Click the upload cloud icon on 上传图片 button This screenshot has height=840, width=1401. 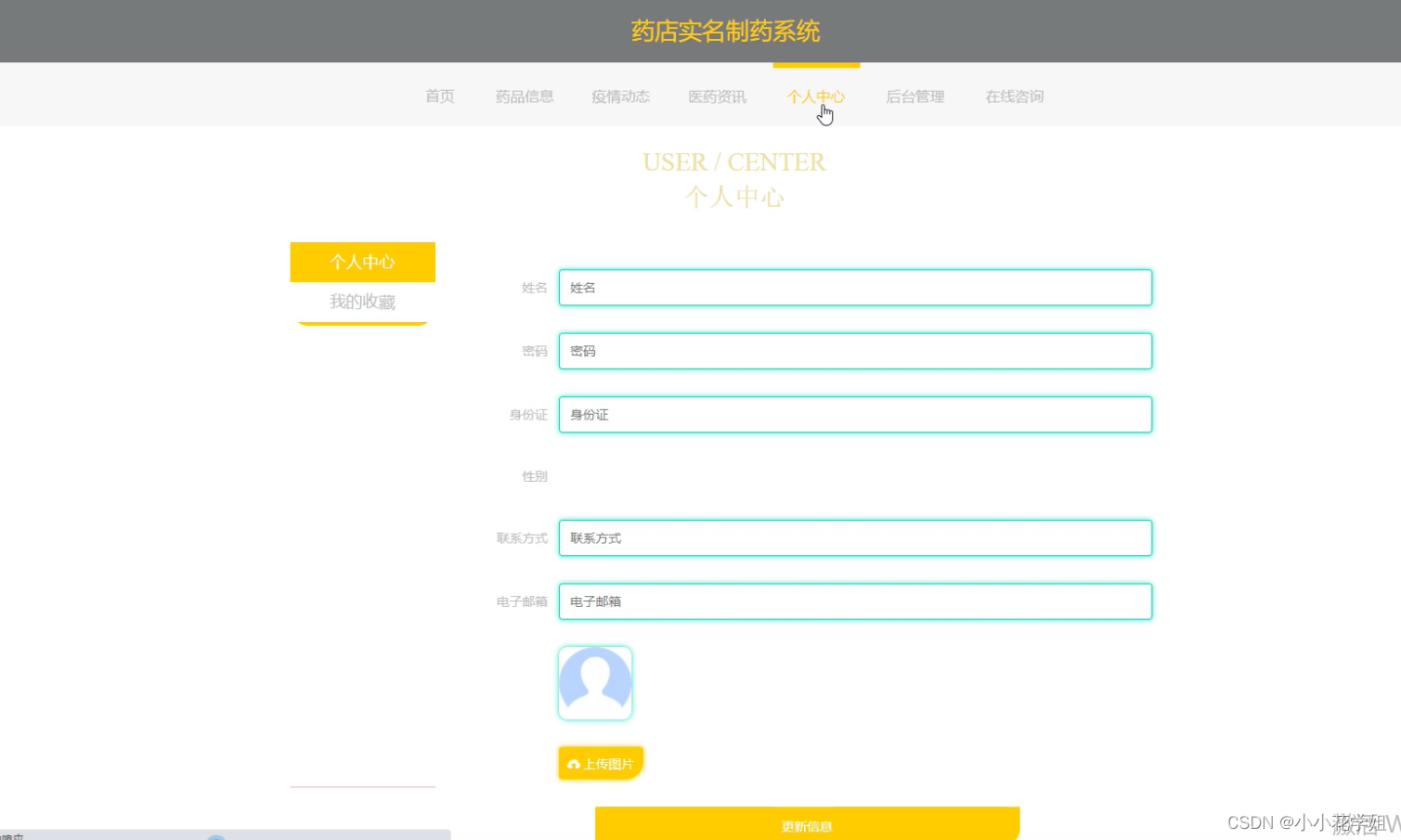click(x=574, y=763)
